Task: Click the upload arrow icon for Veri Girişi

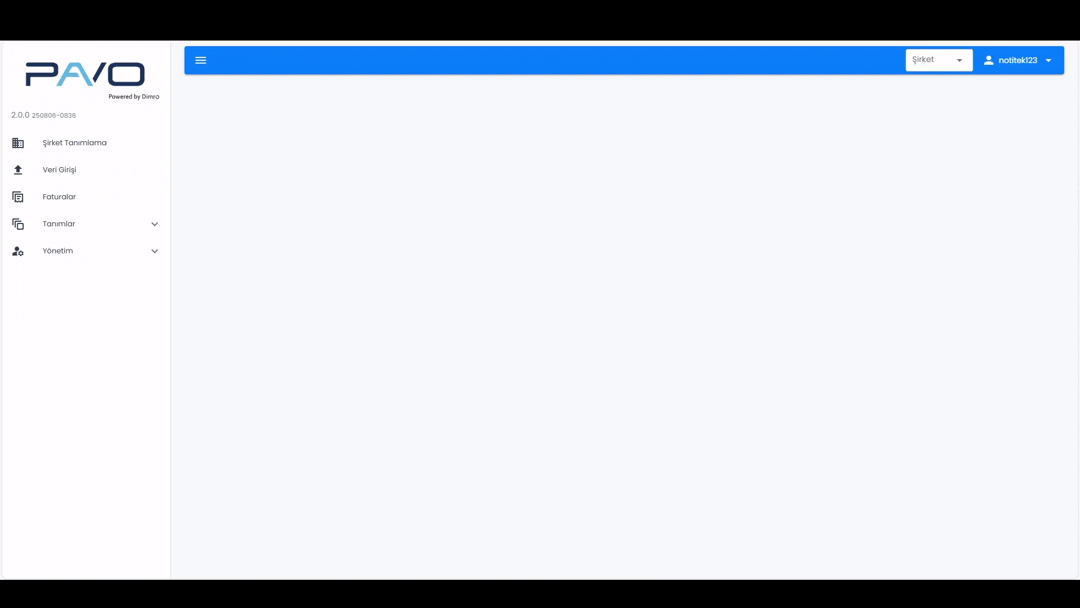Action: (x=18, y=169)
